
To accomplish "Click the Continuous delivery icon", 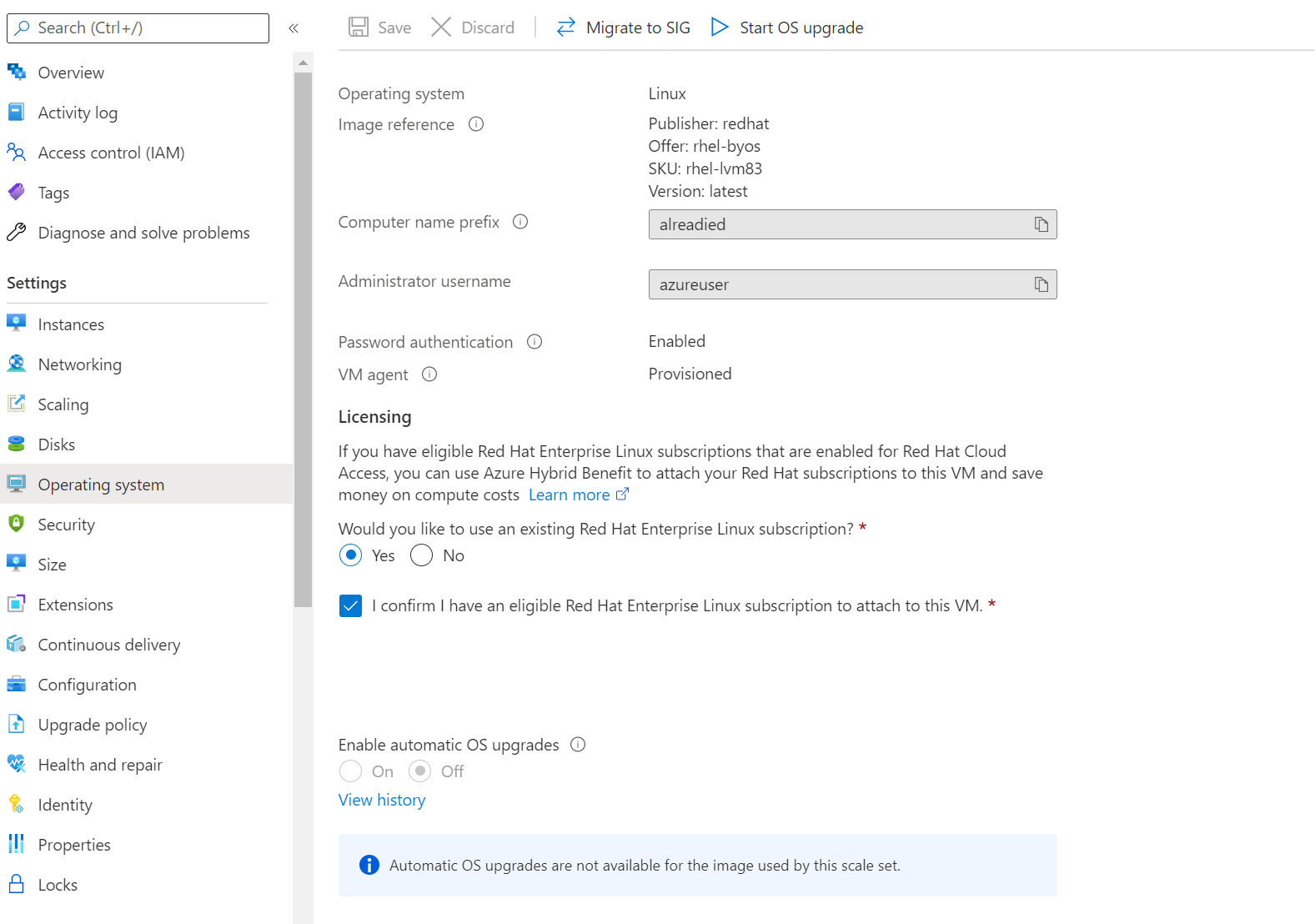I will (x=17, y=645).
